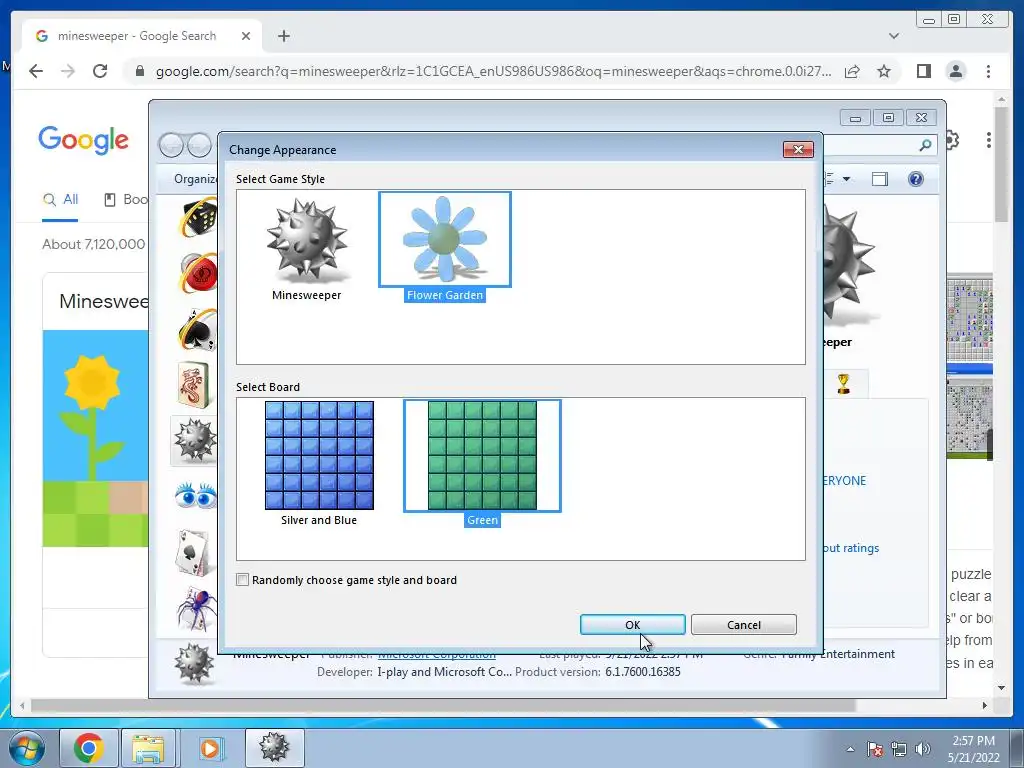
Task: Click the Chrome address bar URL
Action: pos(493,71)
